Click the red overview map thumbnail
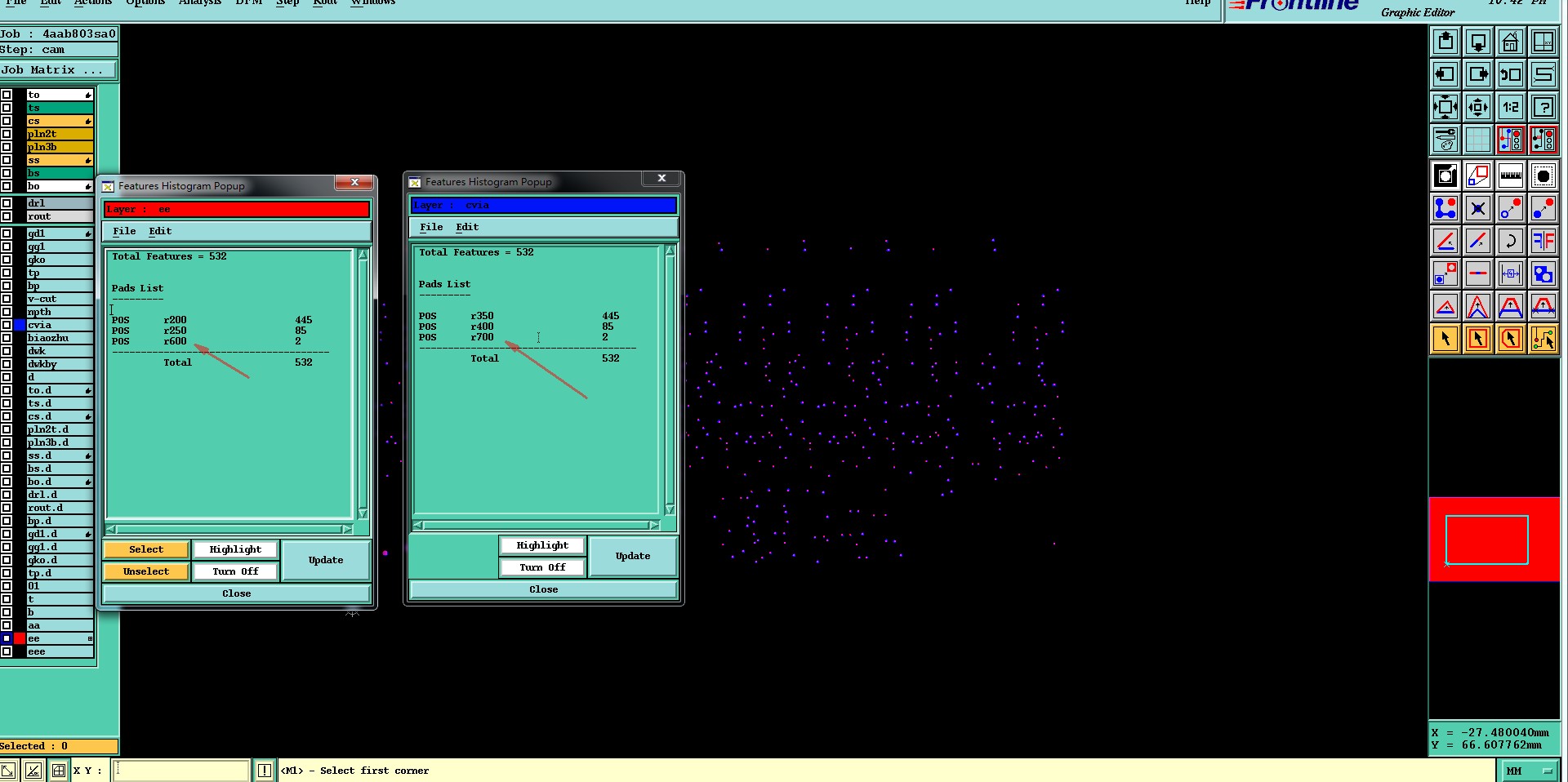 click(x=1494, y=540)
